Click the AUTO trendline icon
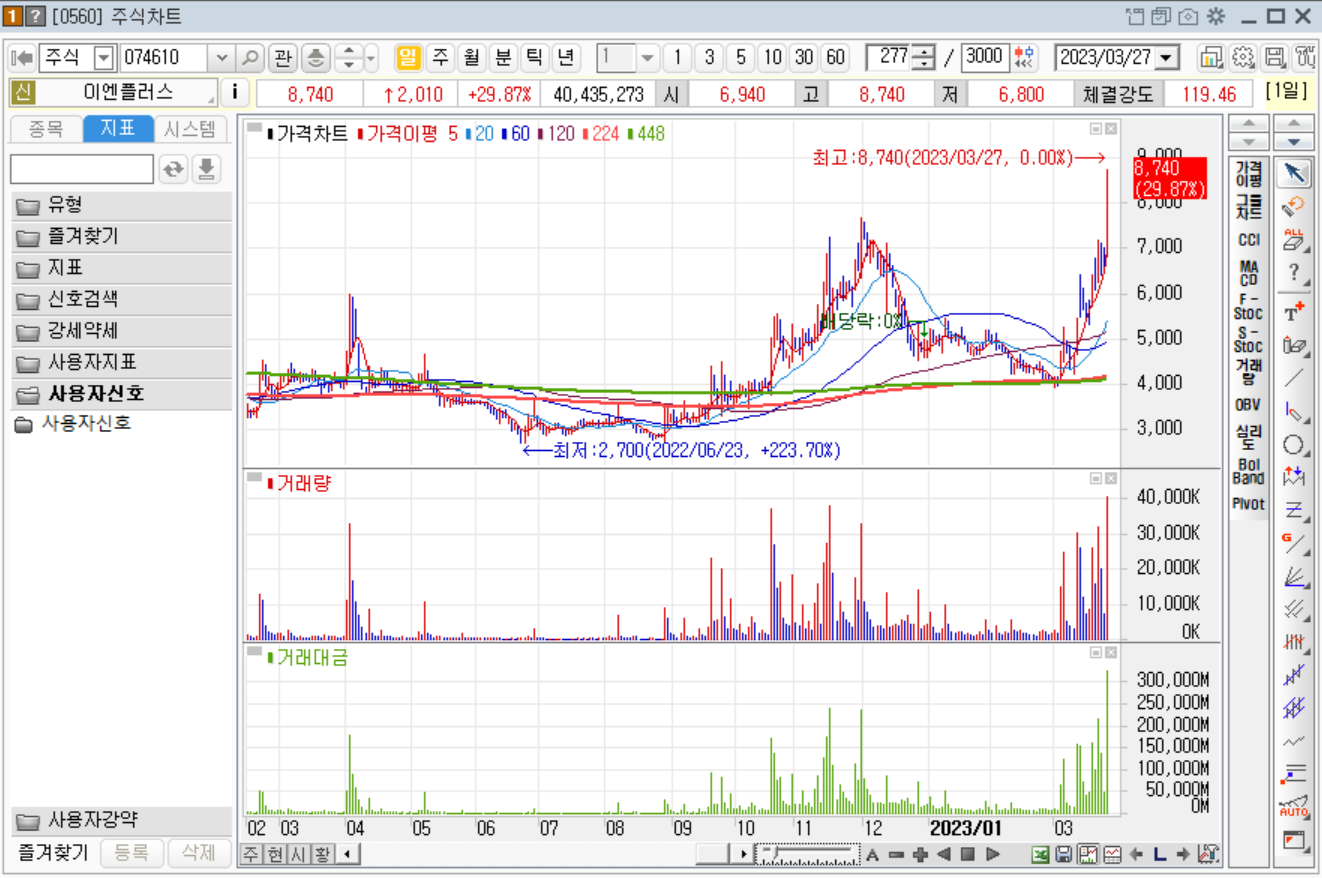1322x878 pixels. (1295, 807)
